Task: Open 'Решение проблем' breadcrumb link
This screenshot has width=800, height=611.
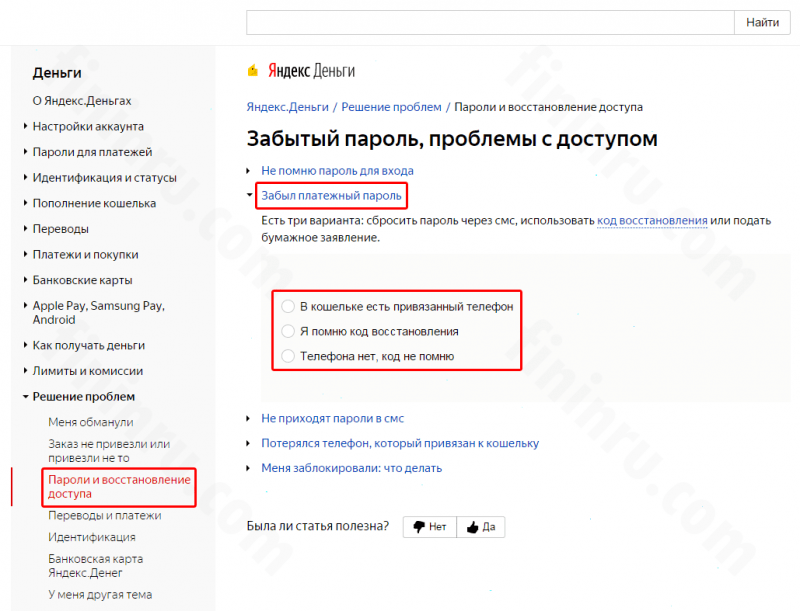Action: click(x=391, y=107)
